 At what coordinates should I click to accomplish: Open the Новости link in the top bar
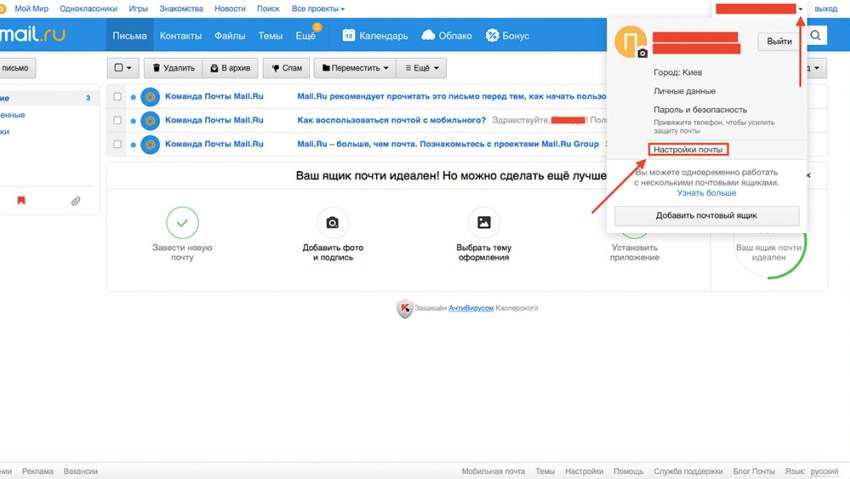tap(230, 9)
